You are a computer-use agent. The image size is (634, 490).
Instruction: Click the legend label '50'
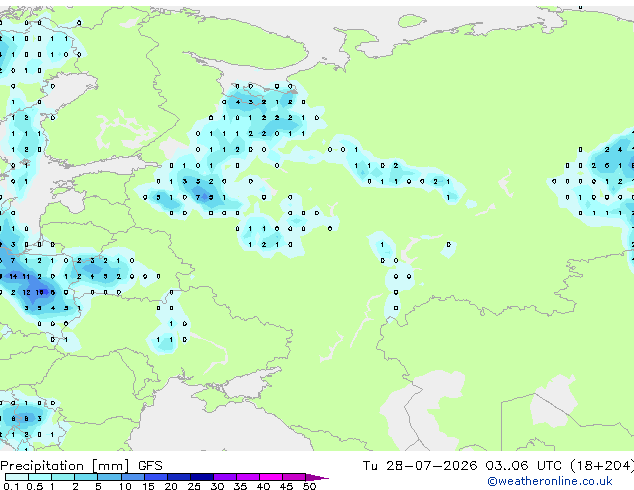tap(309, 486)
